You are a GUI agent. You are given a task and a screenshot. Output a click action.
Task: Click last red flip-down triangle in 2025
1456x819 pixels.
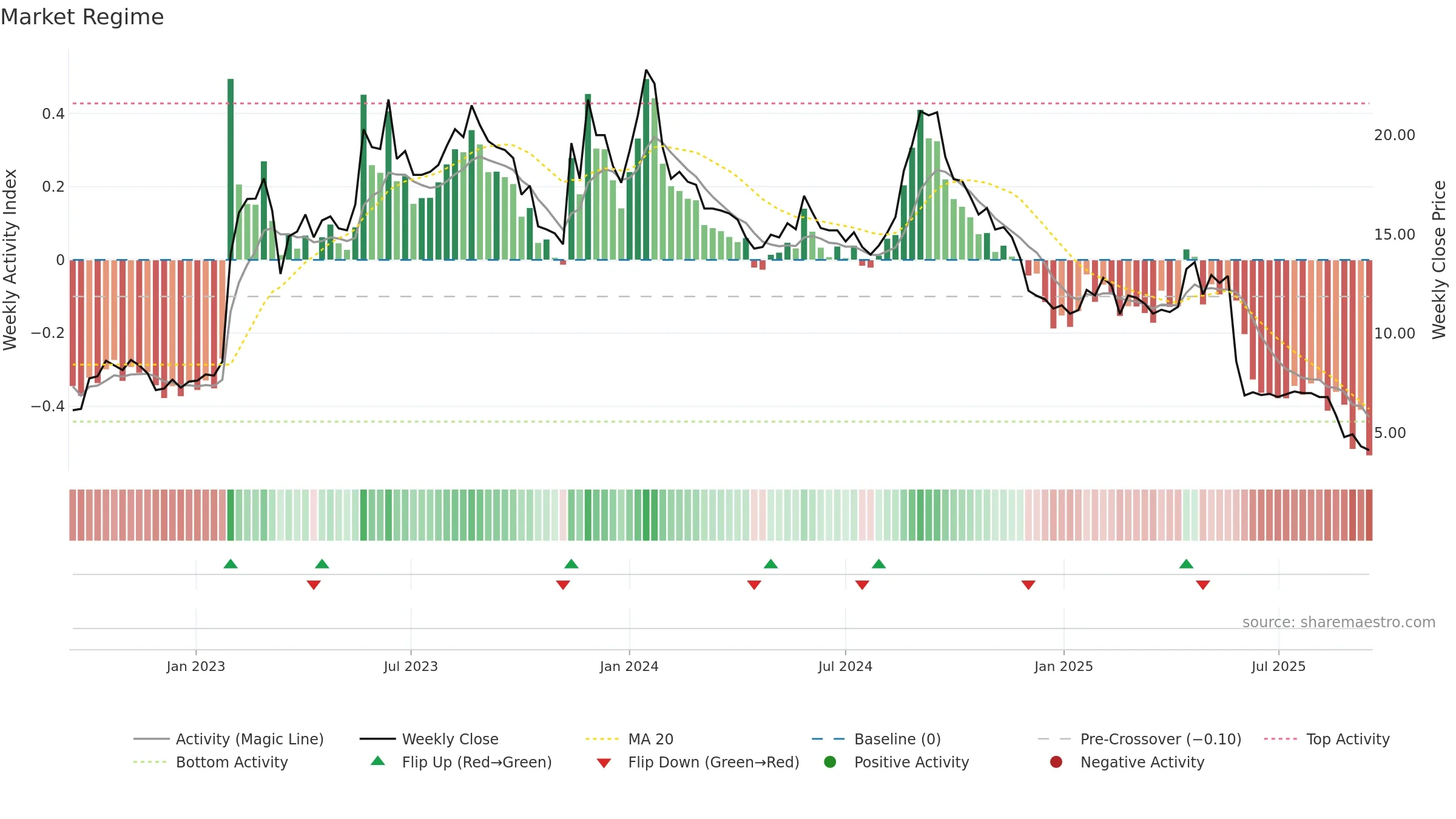click(1203, 585)
